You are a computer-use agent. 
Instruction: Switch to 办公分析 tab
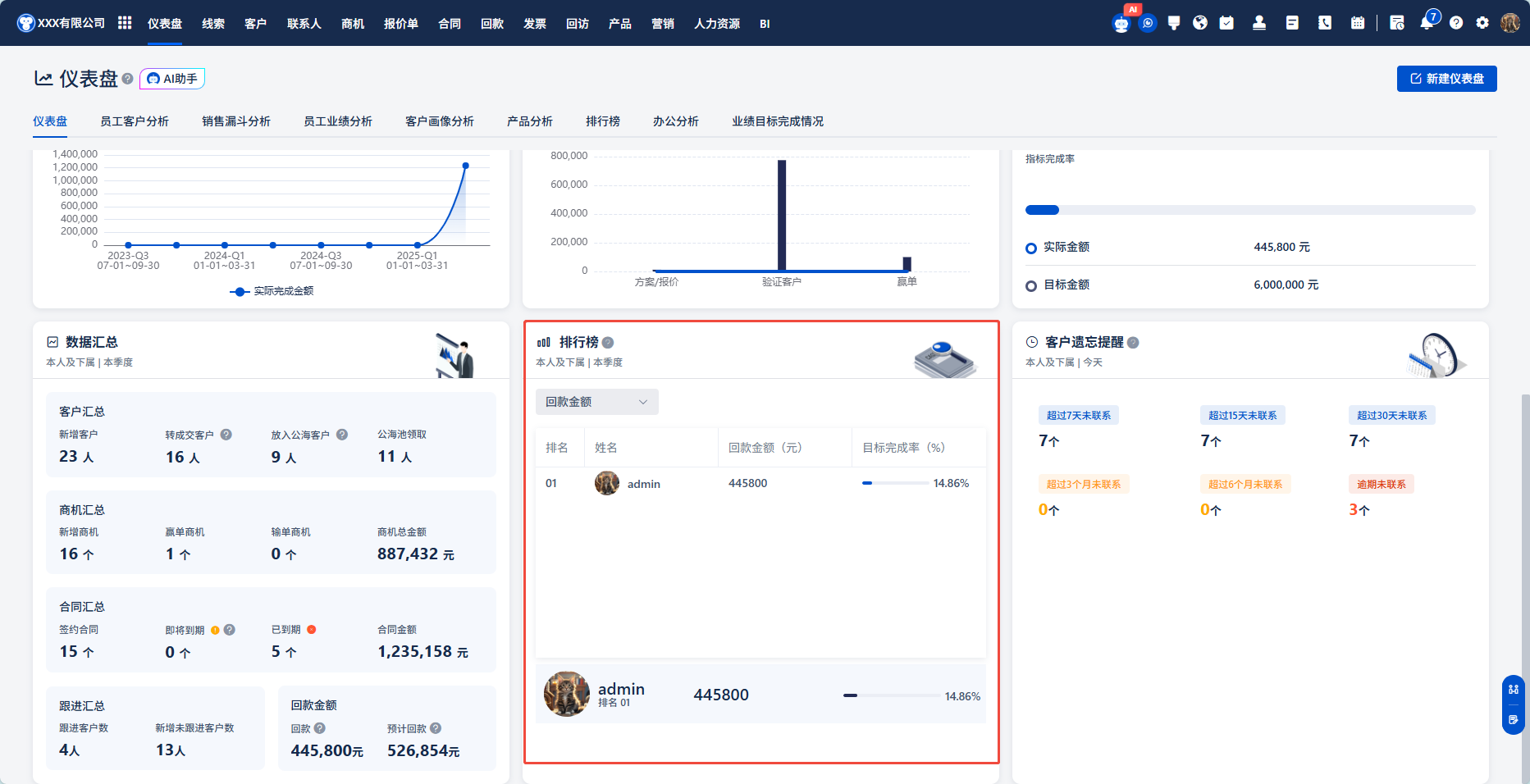[676, 121]
